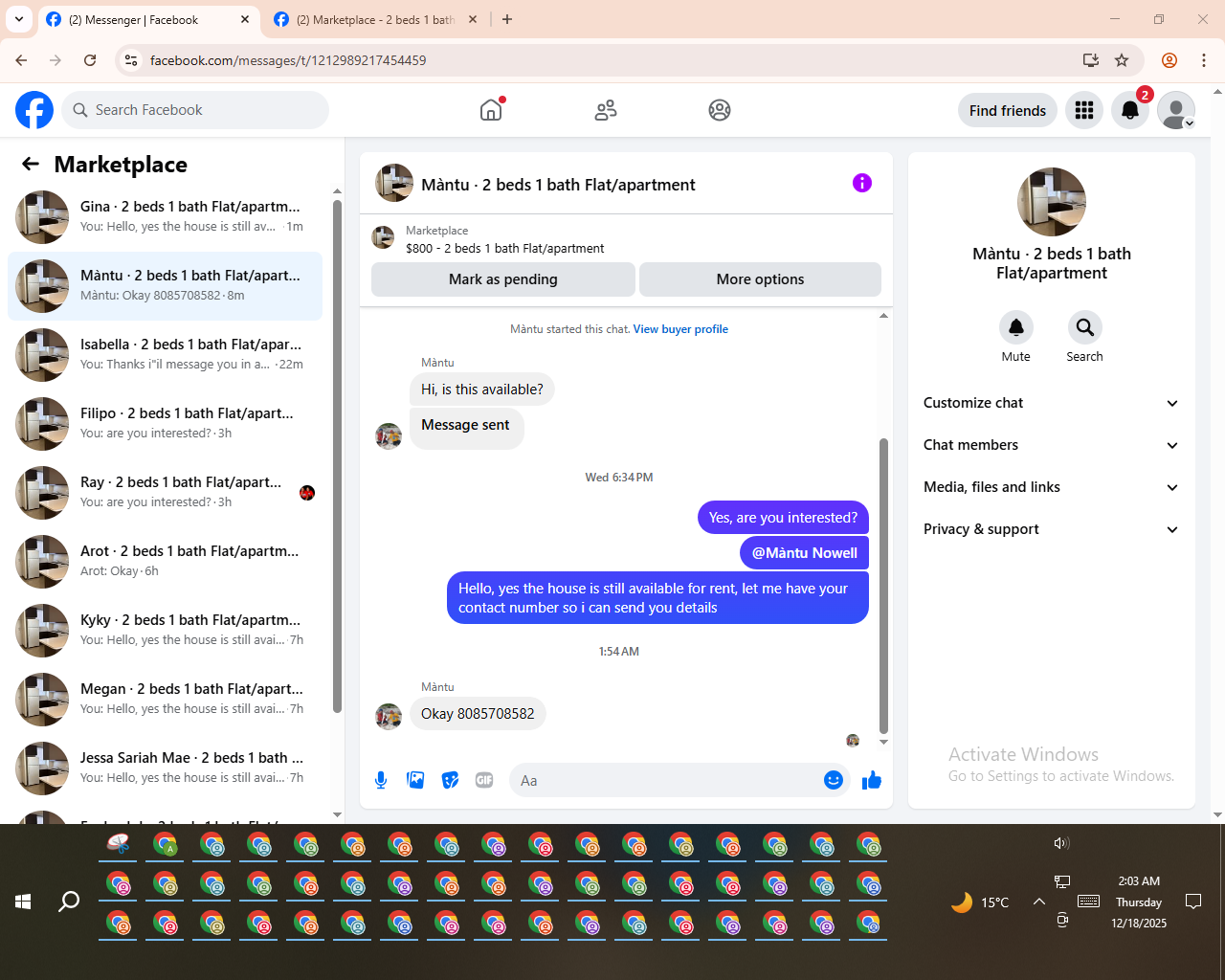Open the View buyer profile link
This screenshot has height=980, width=1225.
click(680, 329)
